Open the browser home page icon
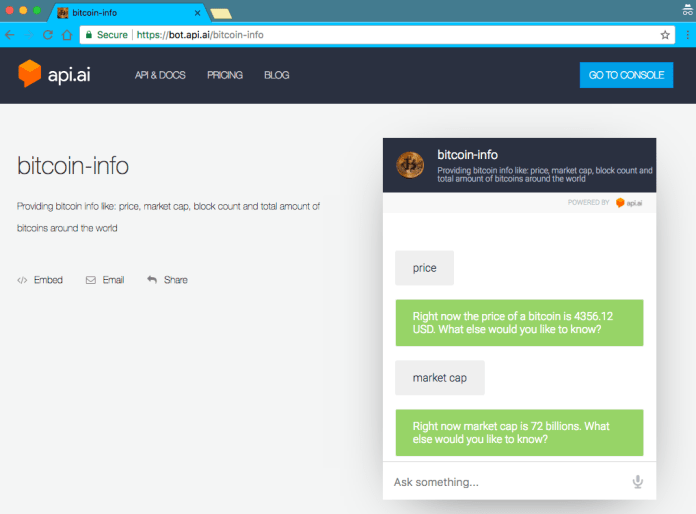The height and width of the screenshot is (514, 696). pyautogui.click(x=66, y=34)
